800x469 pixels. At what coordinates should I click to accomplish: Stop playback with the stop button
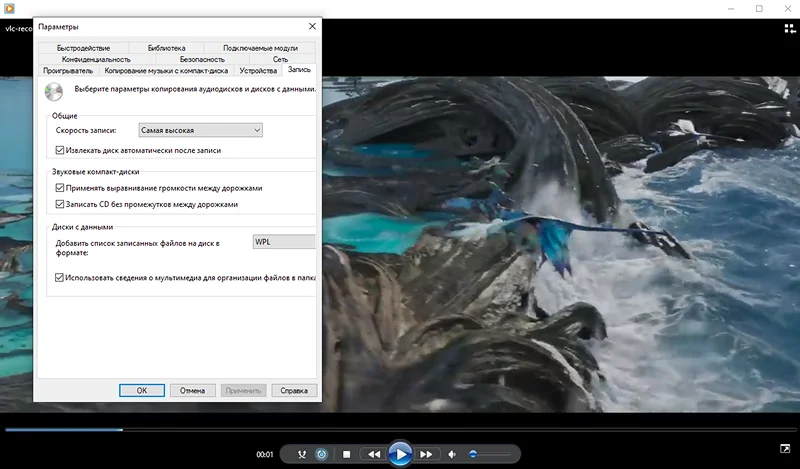[x=346, y=454]
